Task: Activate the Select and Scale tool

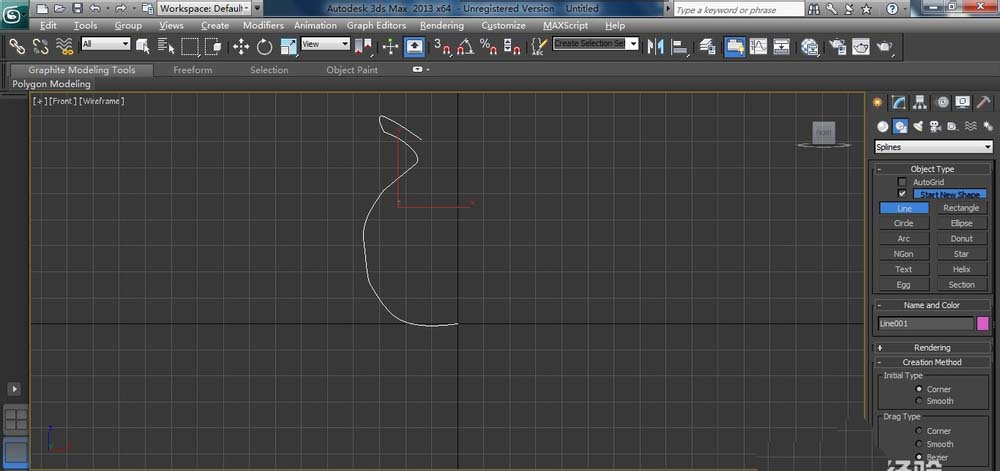Action: coord(288,46)
